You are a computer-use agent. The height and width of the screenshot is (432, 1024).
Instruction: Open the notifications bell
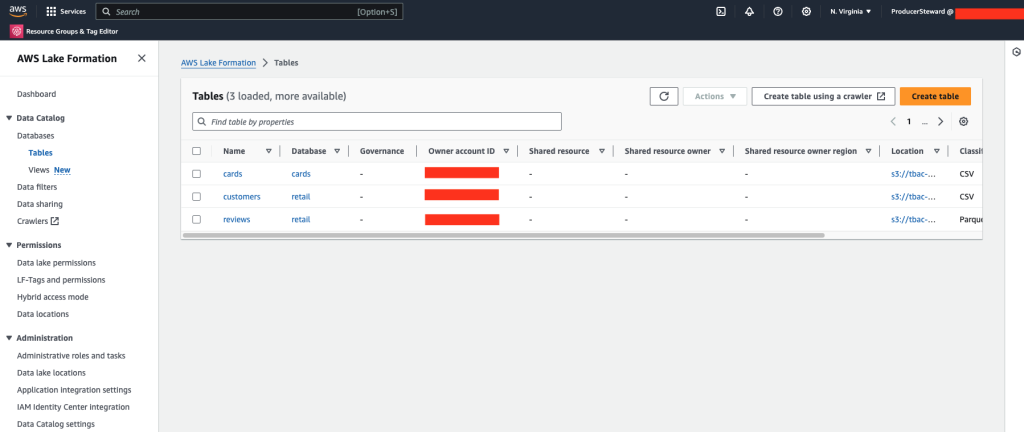click(x=750, y=12)
